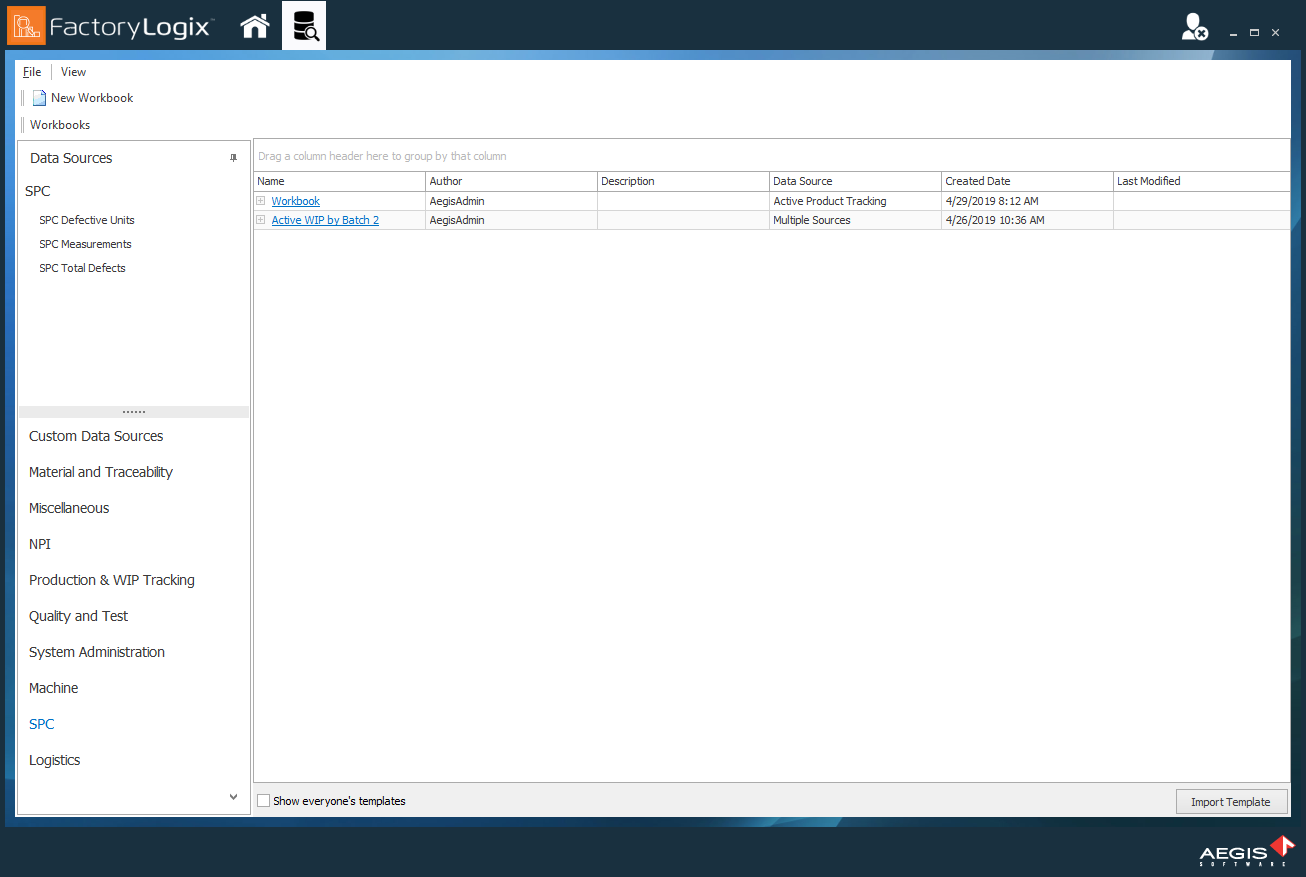Open the File menu

31,71
